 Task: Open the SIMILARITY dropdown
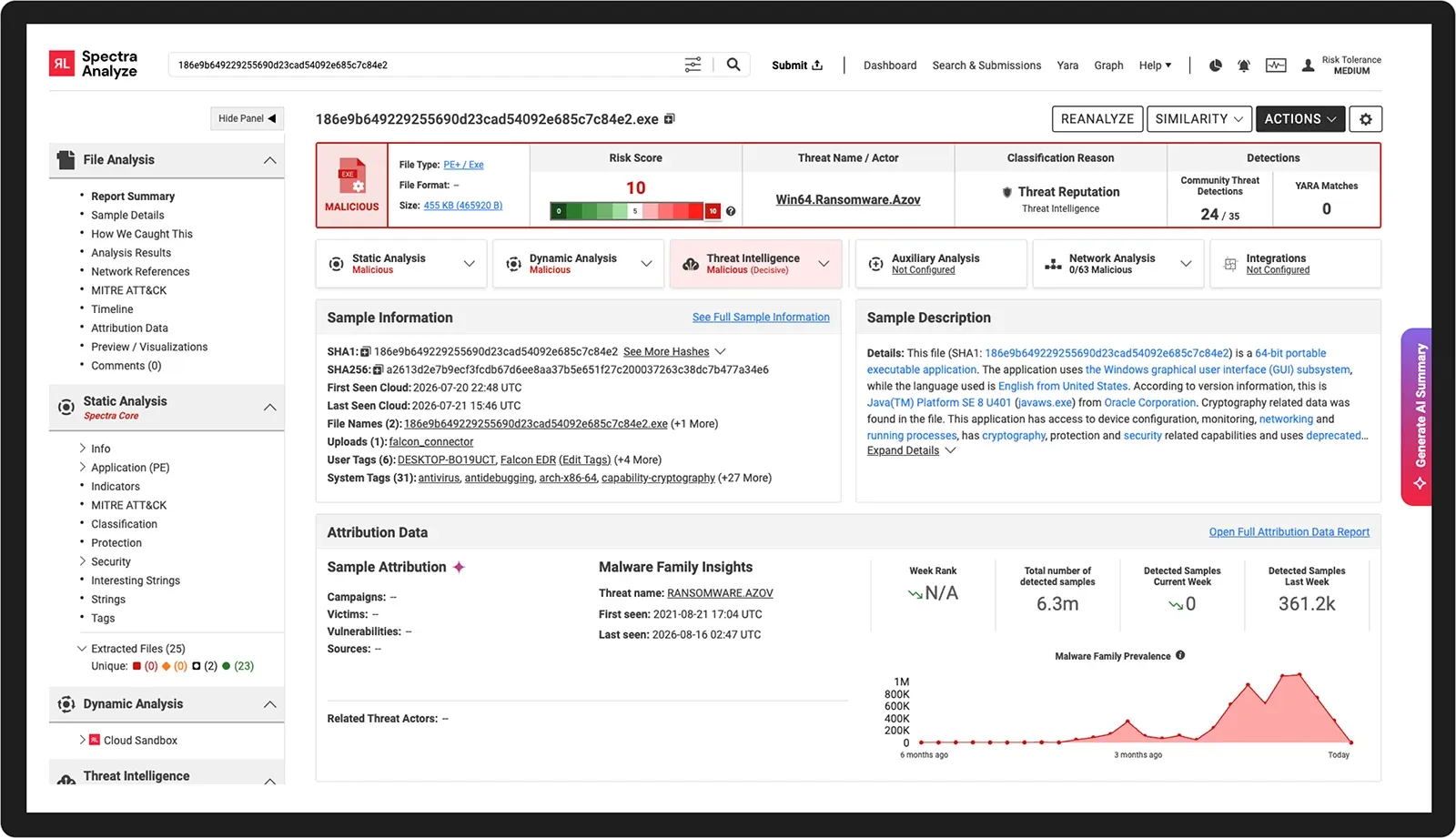click(1199, 119)
